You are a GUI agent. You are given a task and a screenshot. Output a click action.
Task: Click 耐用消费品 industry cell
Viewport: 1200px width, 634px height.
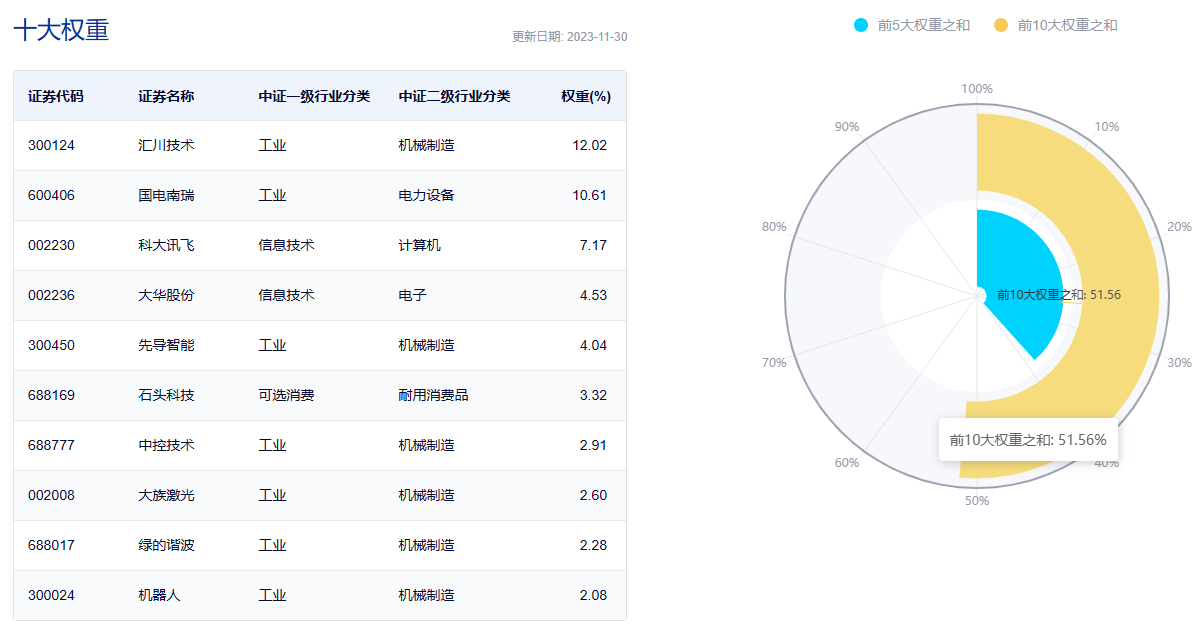pos(433,395)
